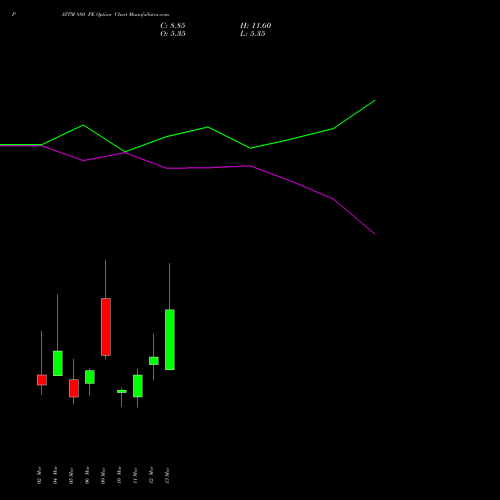Screen dimensions: 500x500
Task: Click the high value 'H: 11.60'
Action: click(x=255, y=26)
